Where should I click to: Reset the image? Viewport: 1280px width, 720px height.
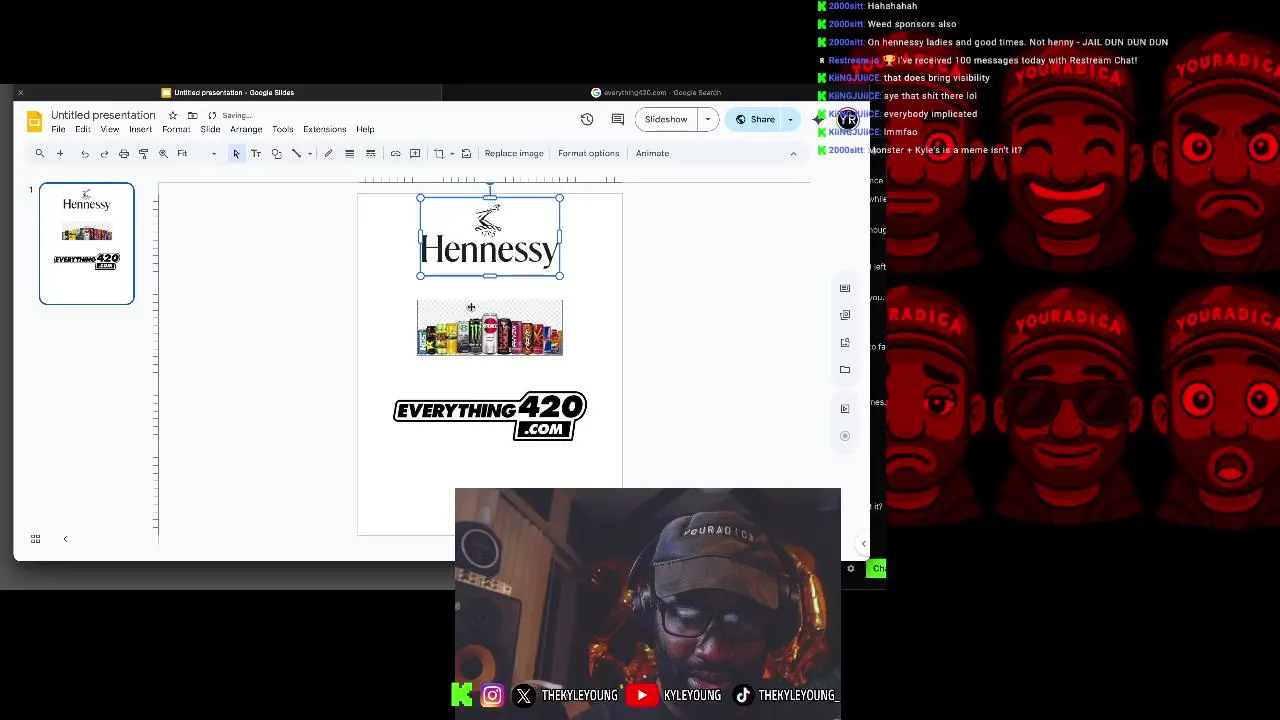pos(466,153)
